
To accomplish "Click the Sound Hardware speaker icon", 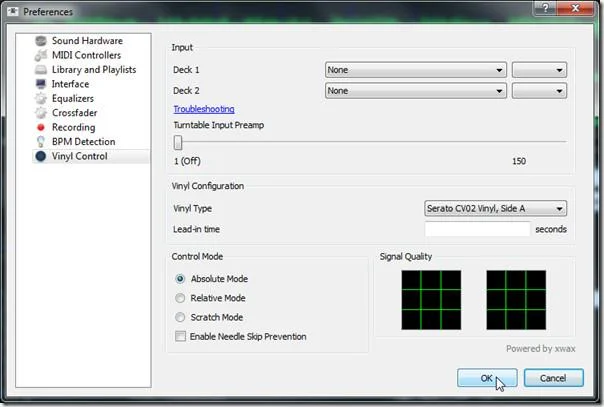I will click(x=40, y=41).
